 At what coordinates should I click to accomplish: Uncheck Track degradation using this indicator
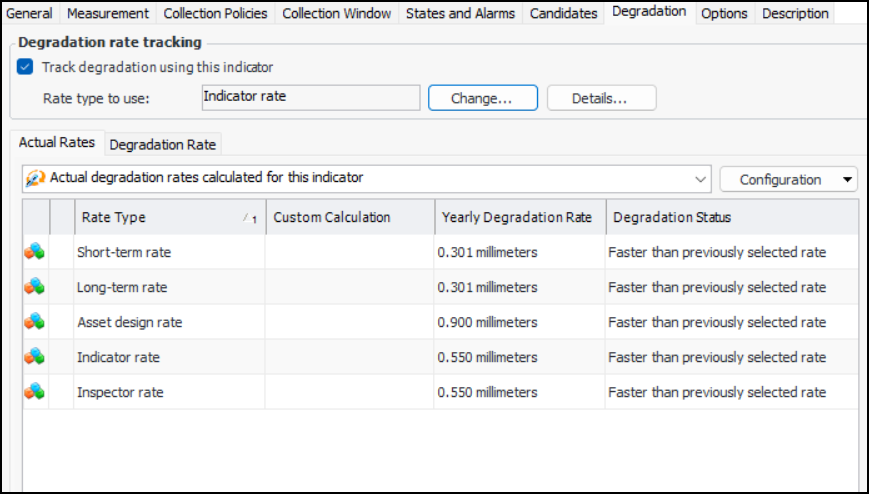[25, 67]
